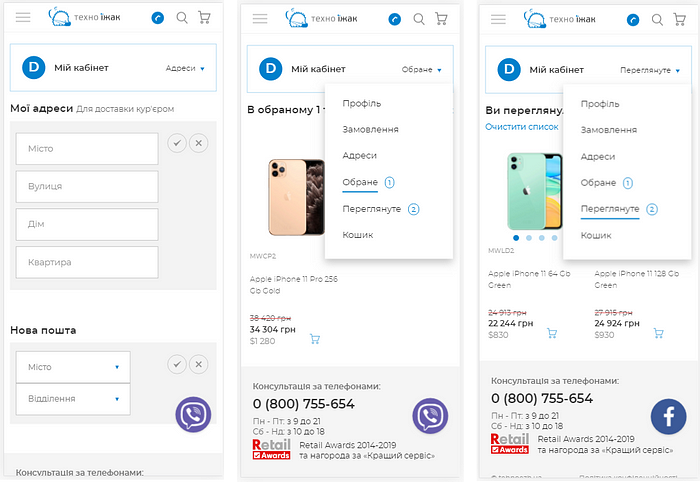The height and width of the screenshot is (482, 700).
Task: Open hamburger menu in the left screen
Action: click(x=23, y=17)
